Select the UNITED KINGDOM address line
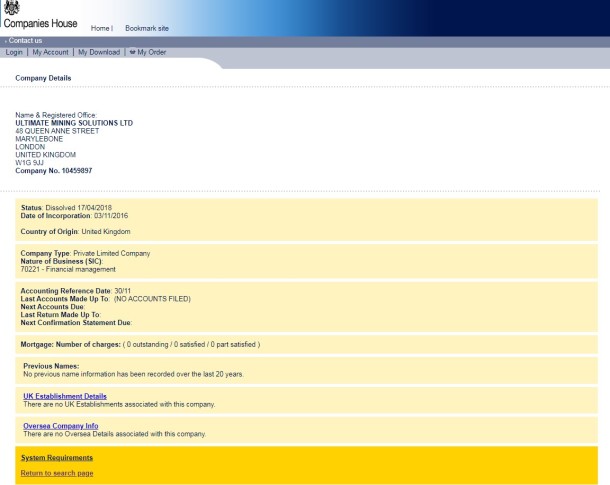 click(46, 155)
